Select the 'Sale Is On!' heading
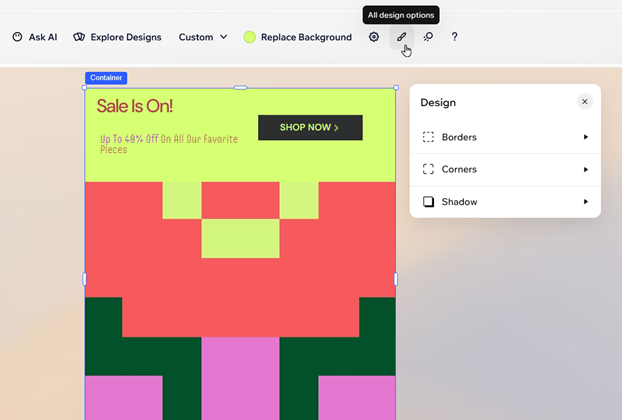The image size is (622, 420). pos(135,106)
